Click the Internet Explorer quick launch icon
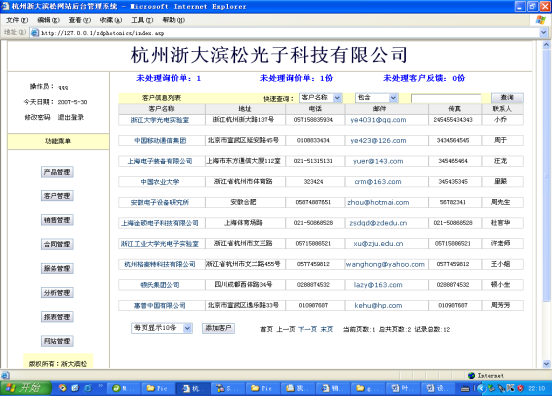 pos(88,388)
